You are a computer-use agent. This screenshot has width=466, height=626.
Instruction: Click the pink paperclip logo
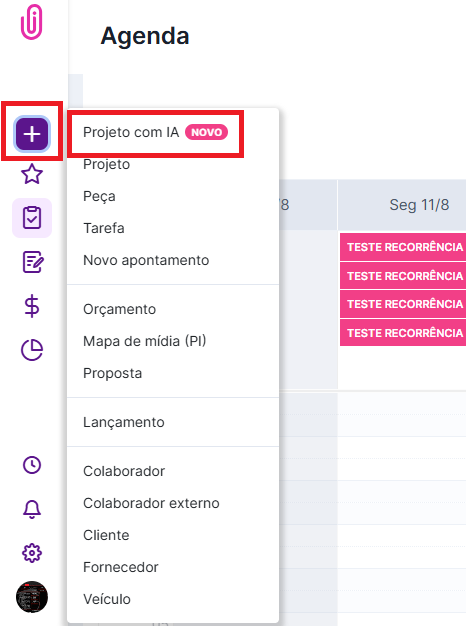[x=32, y=22]
